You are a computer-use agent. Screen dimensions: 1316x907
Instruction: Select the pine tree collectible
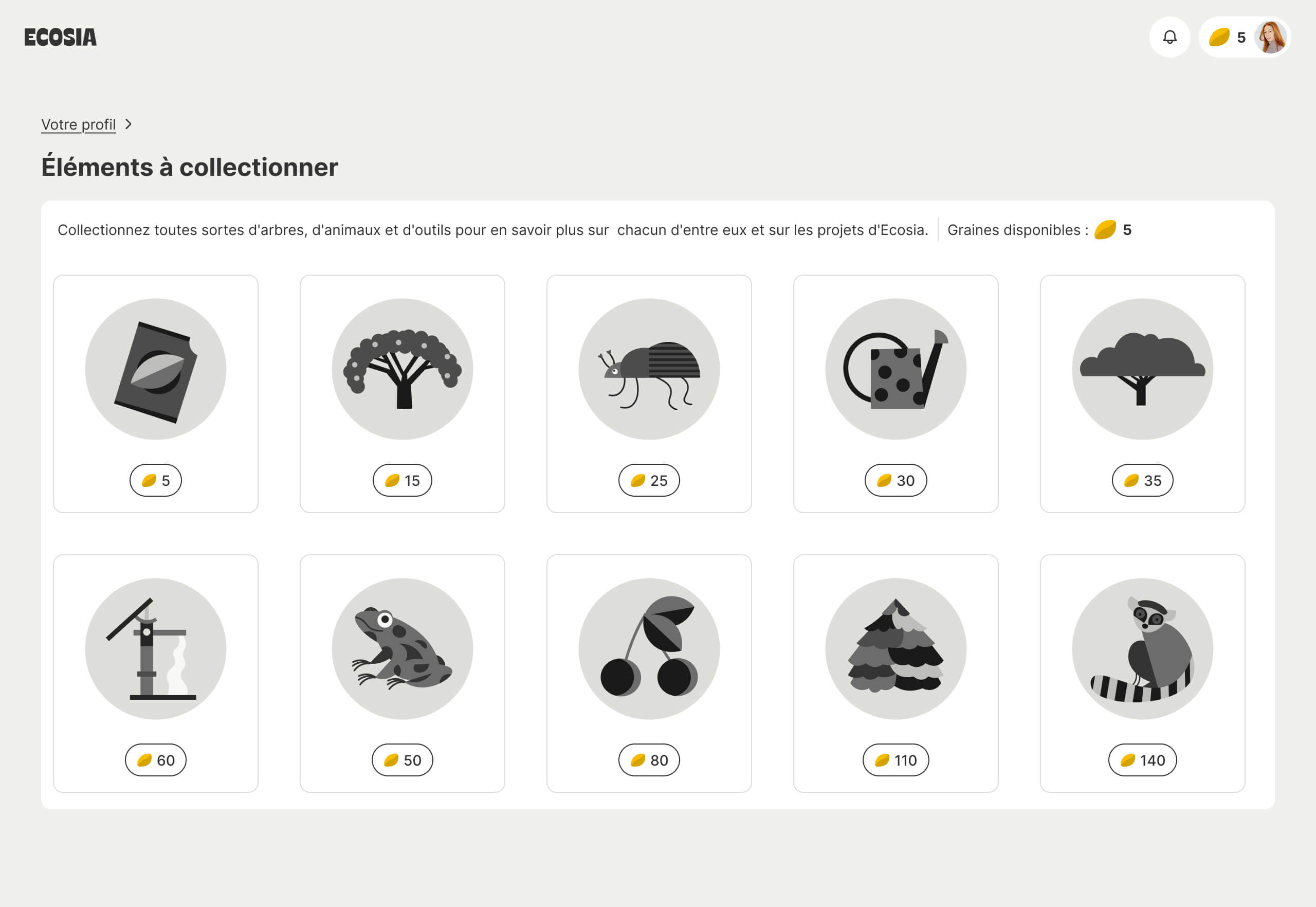(895, 648)
